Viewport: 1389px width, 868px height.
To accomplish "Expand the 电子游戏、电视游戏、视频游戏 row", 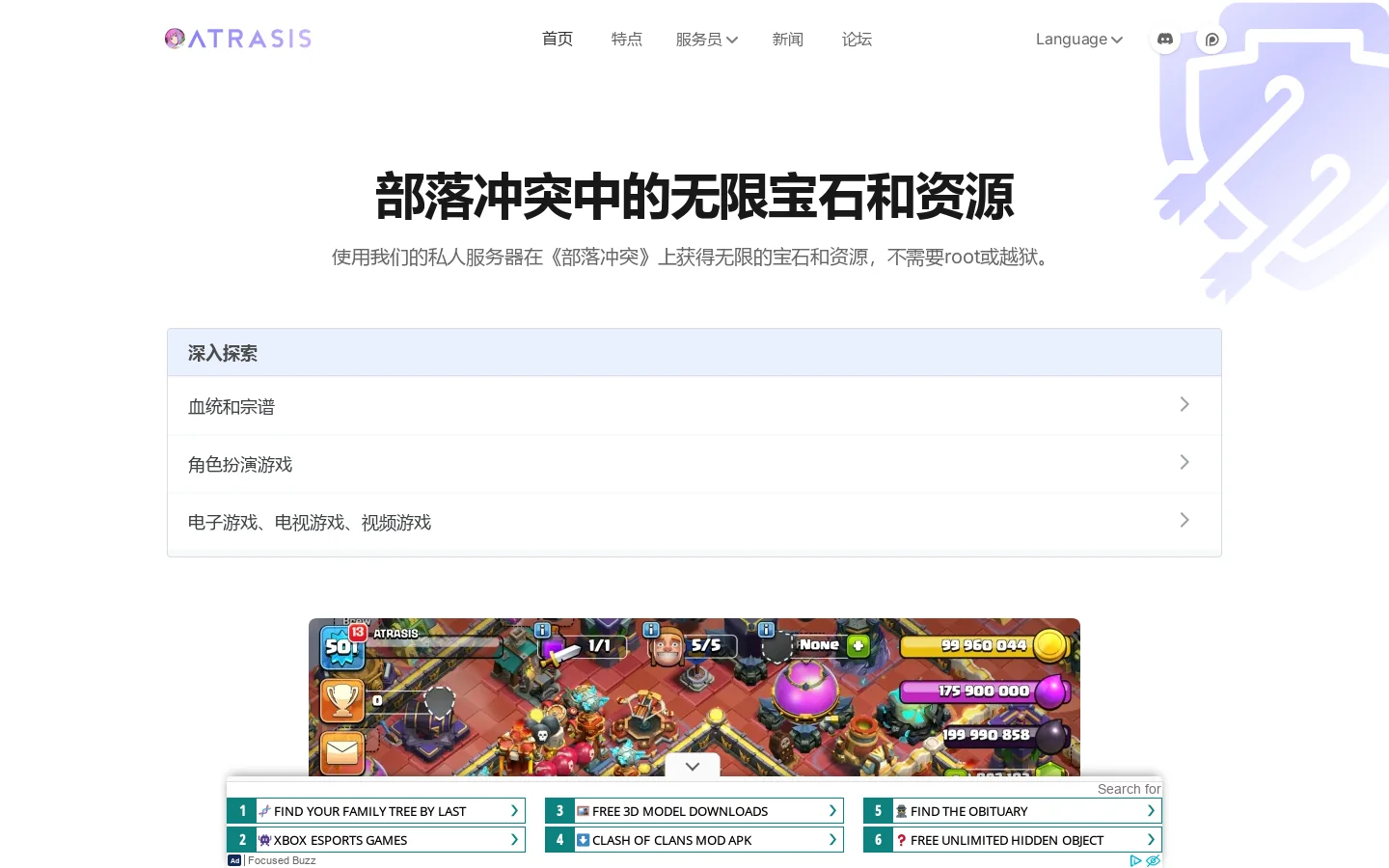I will (x=694, y=522).
